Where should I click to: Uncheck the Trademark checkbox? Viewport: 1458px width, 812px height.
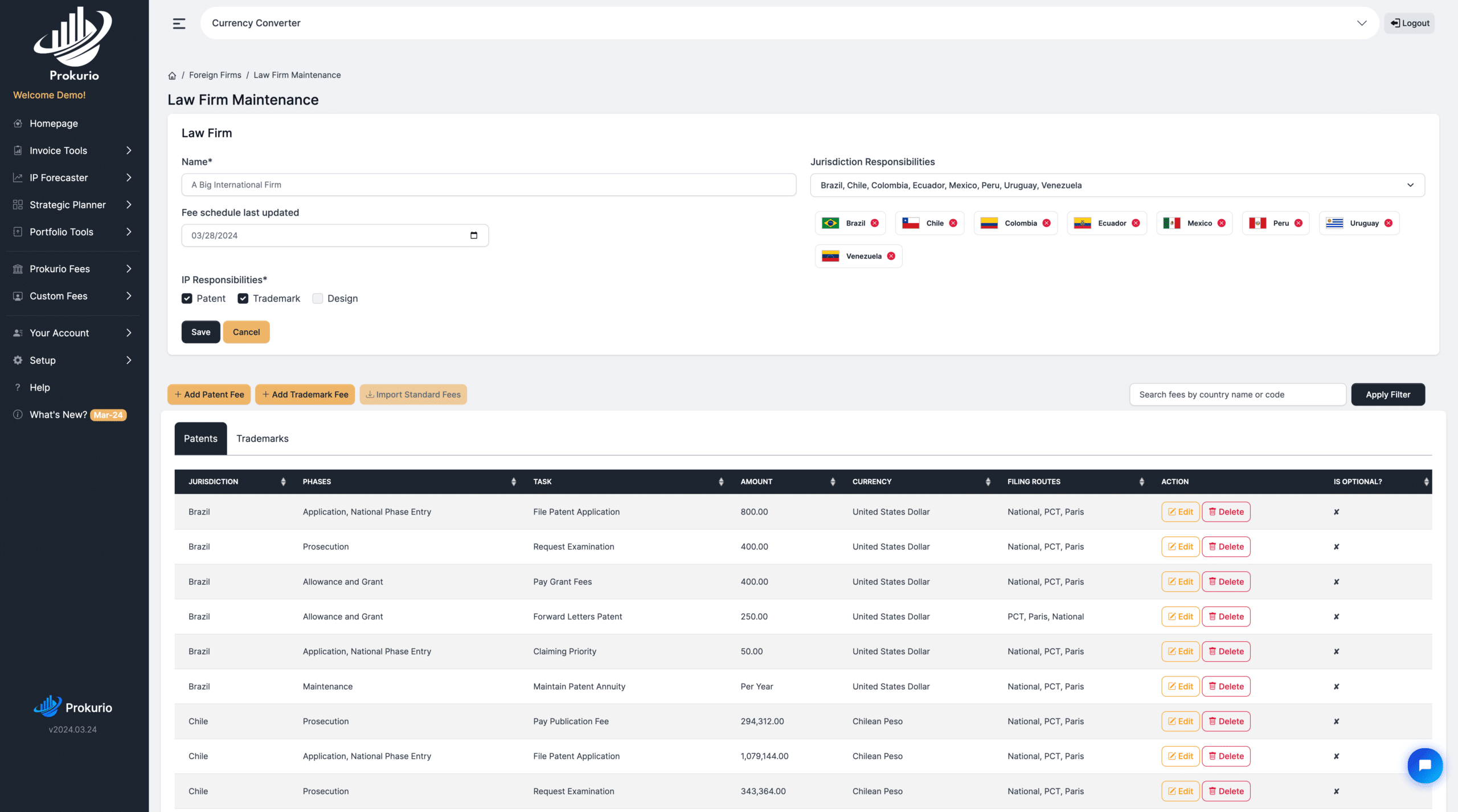coord(243,298)
